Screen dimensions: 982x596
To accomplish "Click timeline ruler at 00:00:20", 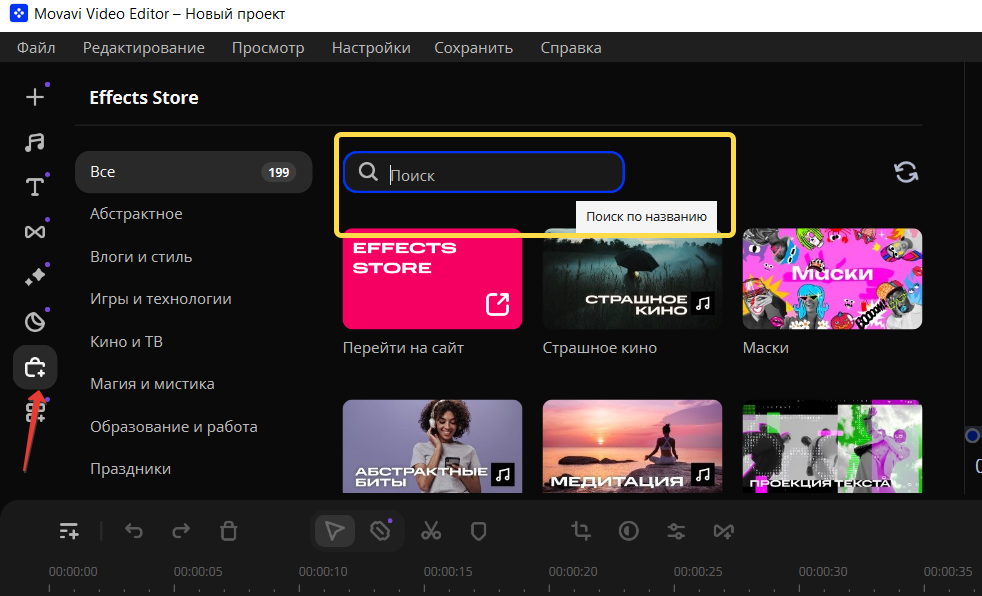I will [573, 572].
